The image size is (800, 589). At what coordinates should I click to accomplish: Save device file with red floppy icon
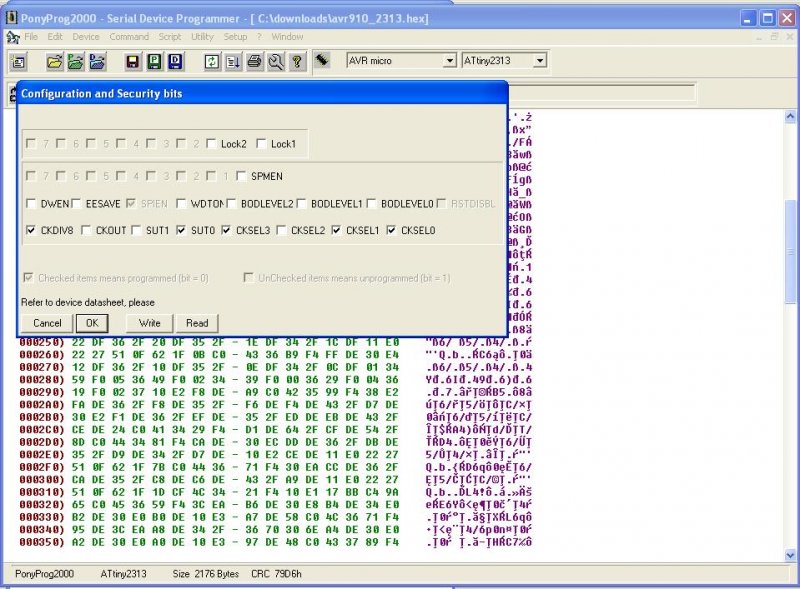133,62
